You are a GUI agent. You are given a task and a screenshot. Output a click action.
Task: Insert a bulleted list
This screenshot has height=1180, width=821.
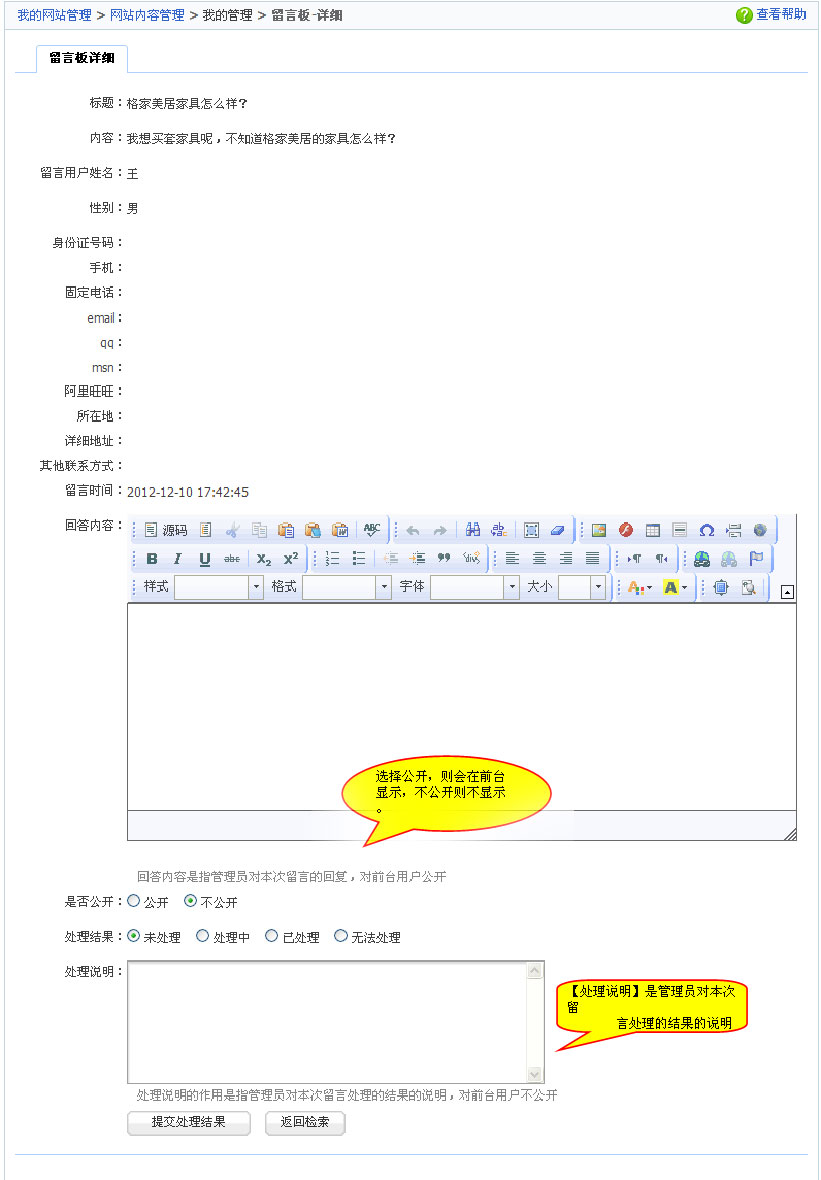coord(359,558)
